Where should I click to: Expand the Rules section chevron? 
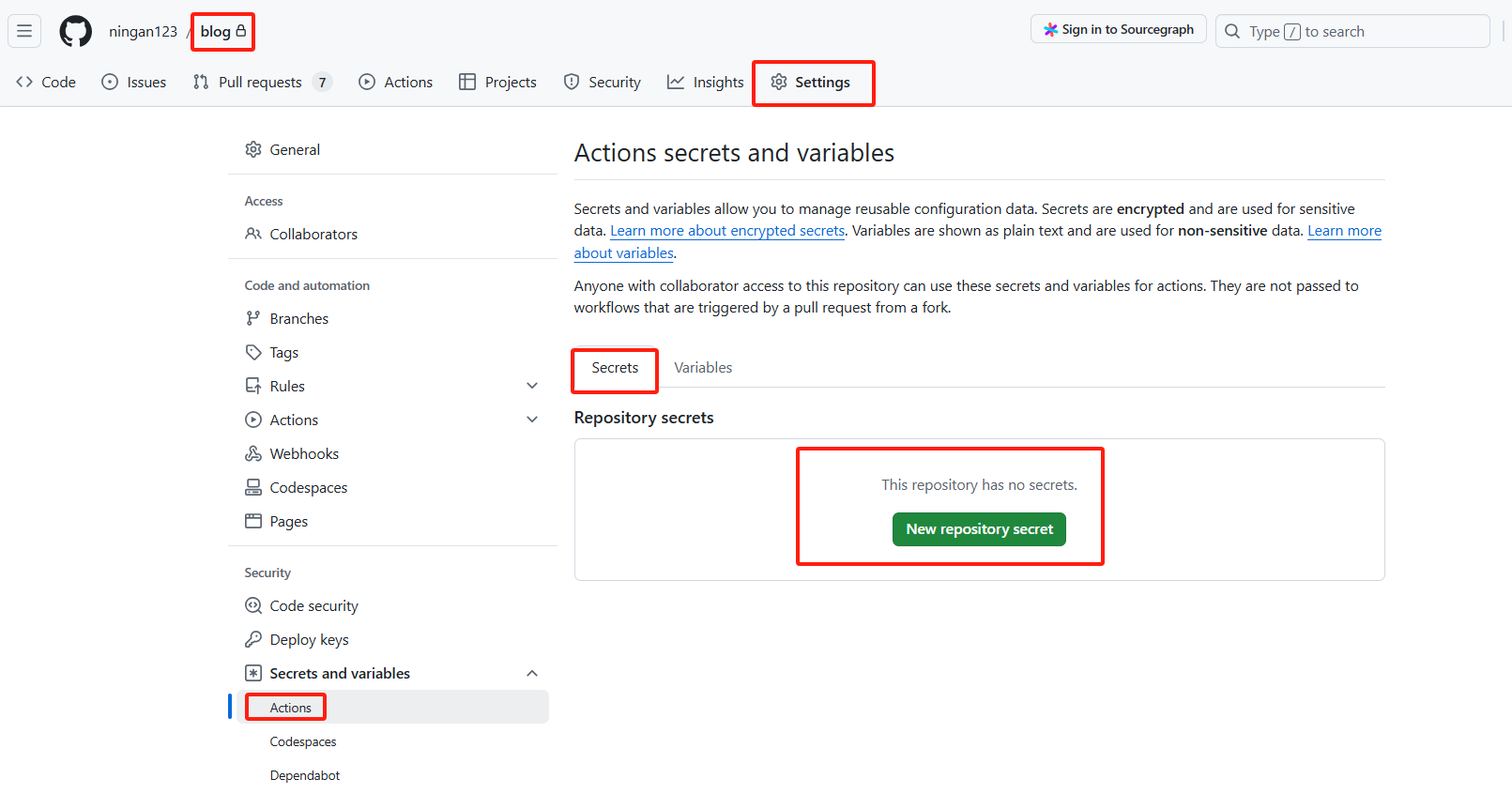(532, 386)
